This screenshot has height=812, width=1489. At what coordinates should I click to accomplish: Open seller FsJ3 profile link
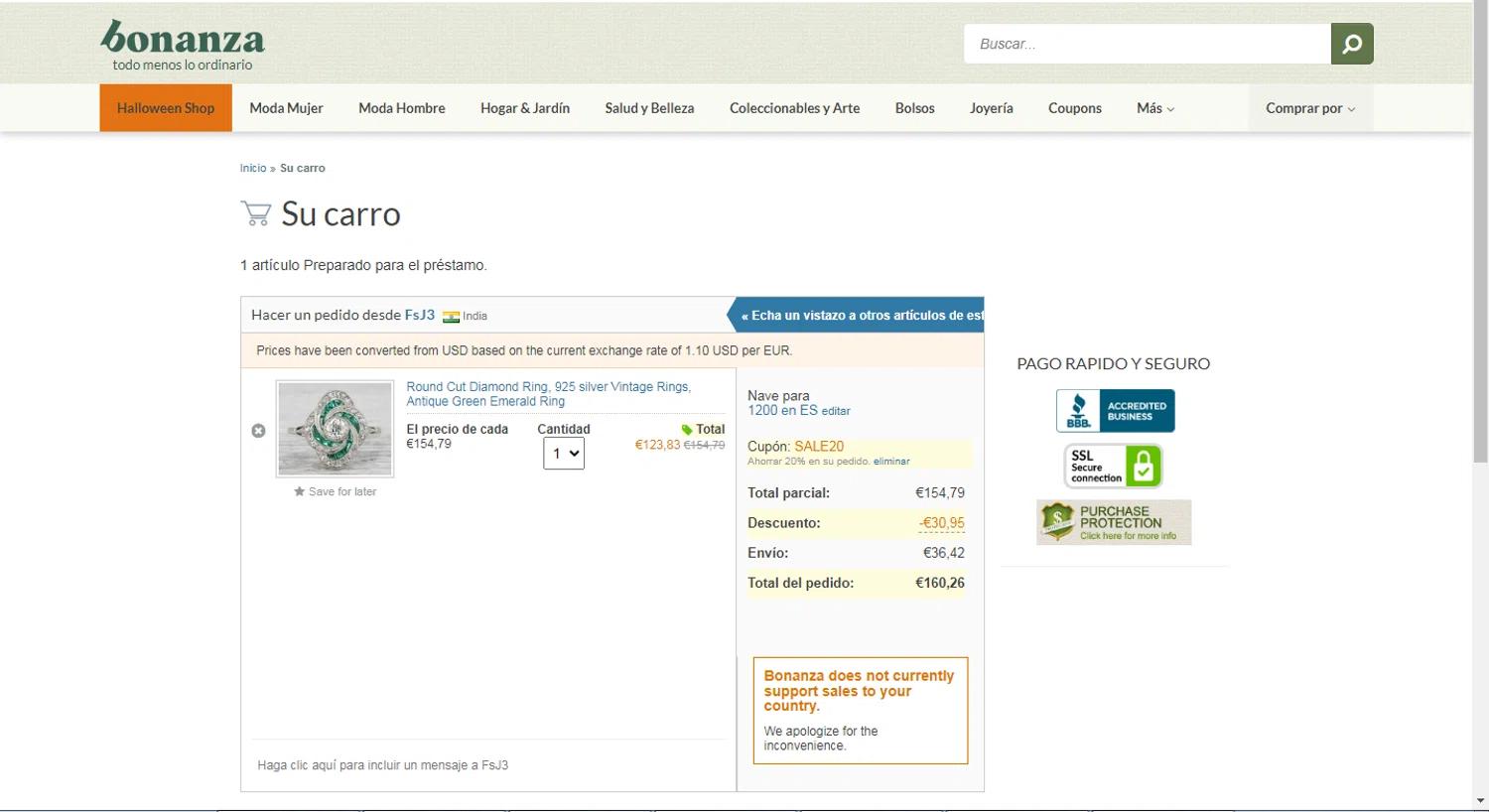[x=420, y=315]
